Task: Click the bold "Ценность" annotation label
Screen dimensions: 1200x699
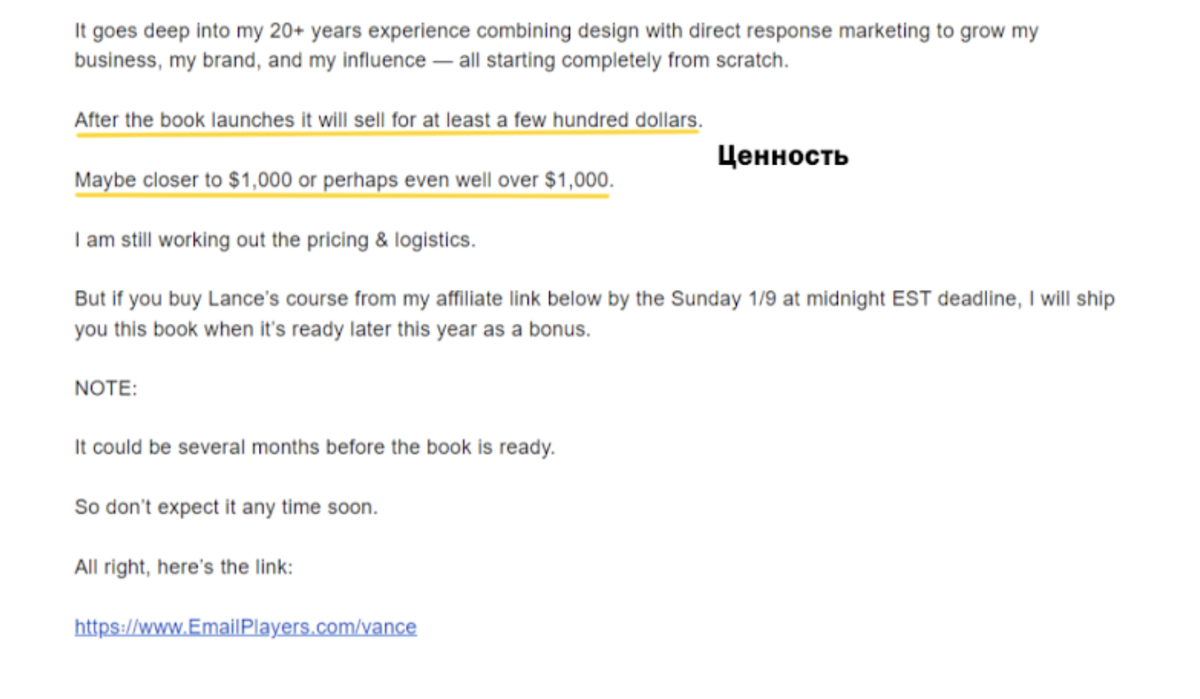Action: (783, 156)
